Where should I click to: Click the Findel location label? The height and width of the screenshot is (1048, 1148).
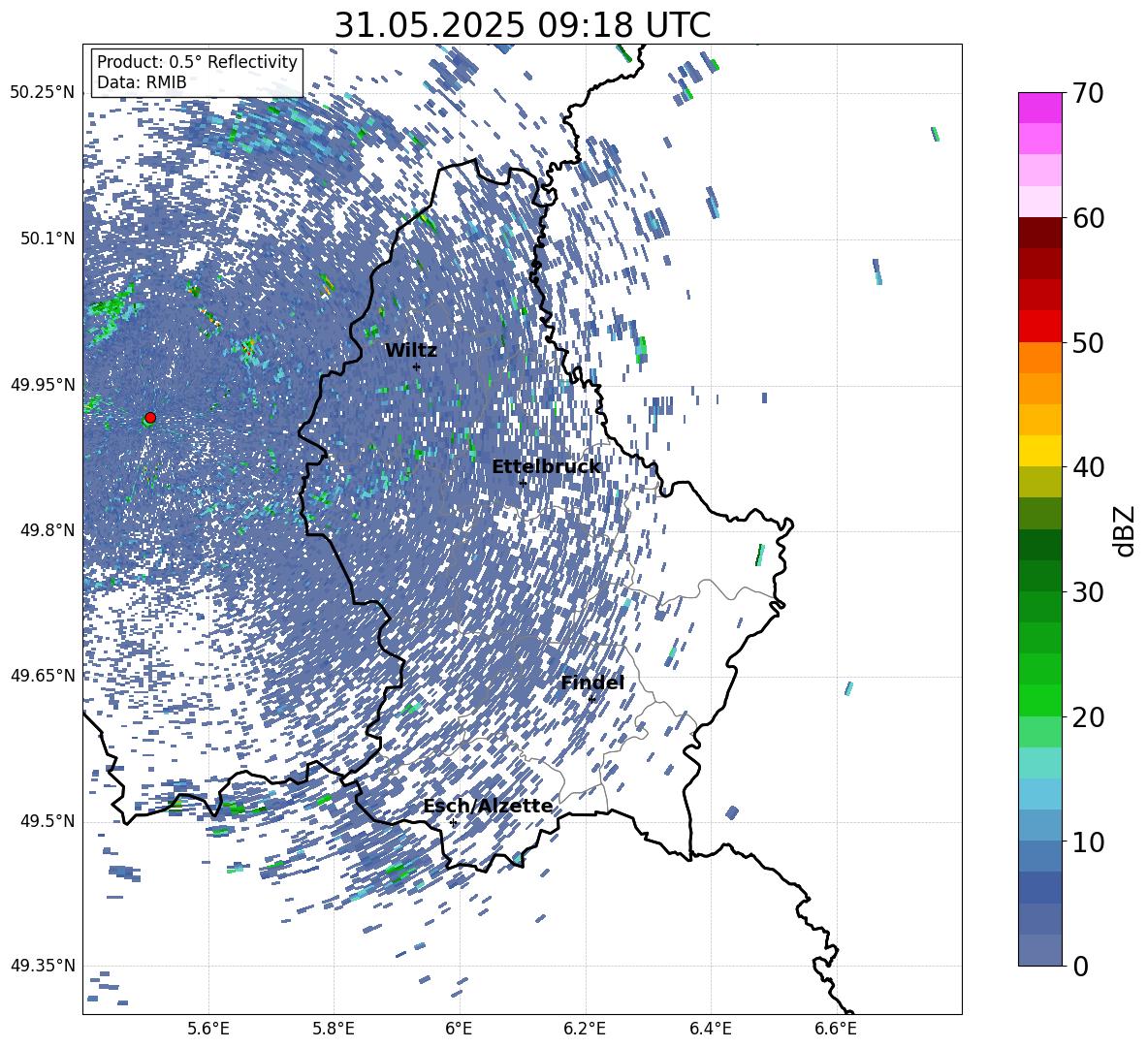click(592, 683)
